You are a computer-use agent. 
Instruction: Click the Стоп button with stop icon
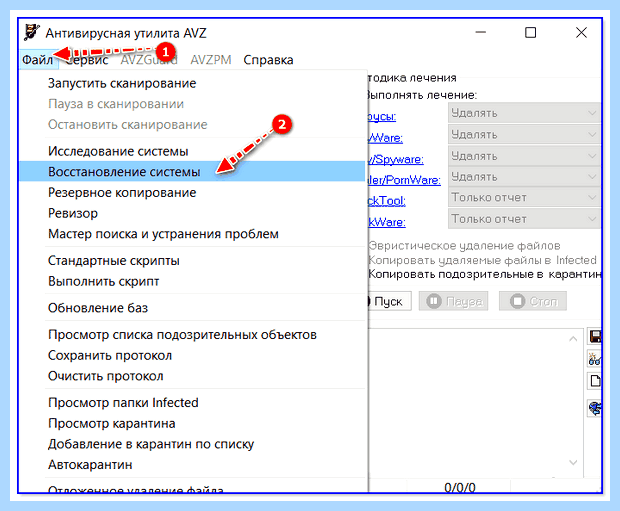point(533,301)
